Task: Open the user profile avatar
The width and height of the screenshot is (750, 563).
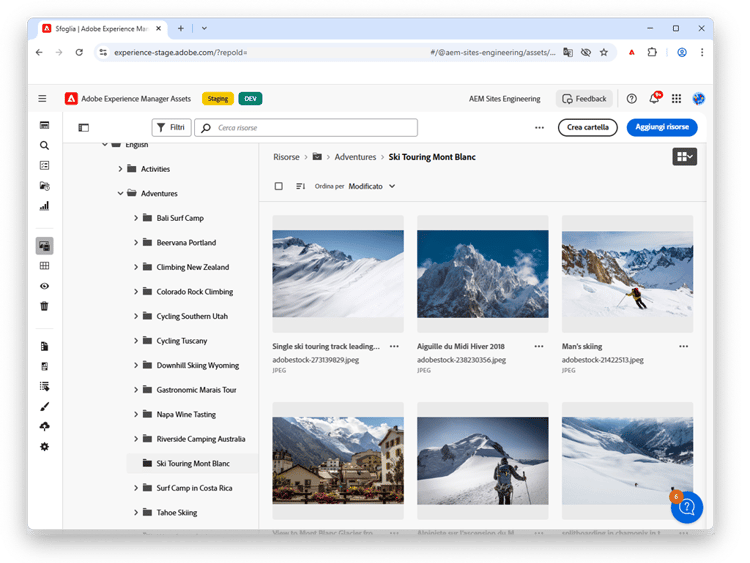Action: [x=698, y=99]
